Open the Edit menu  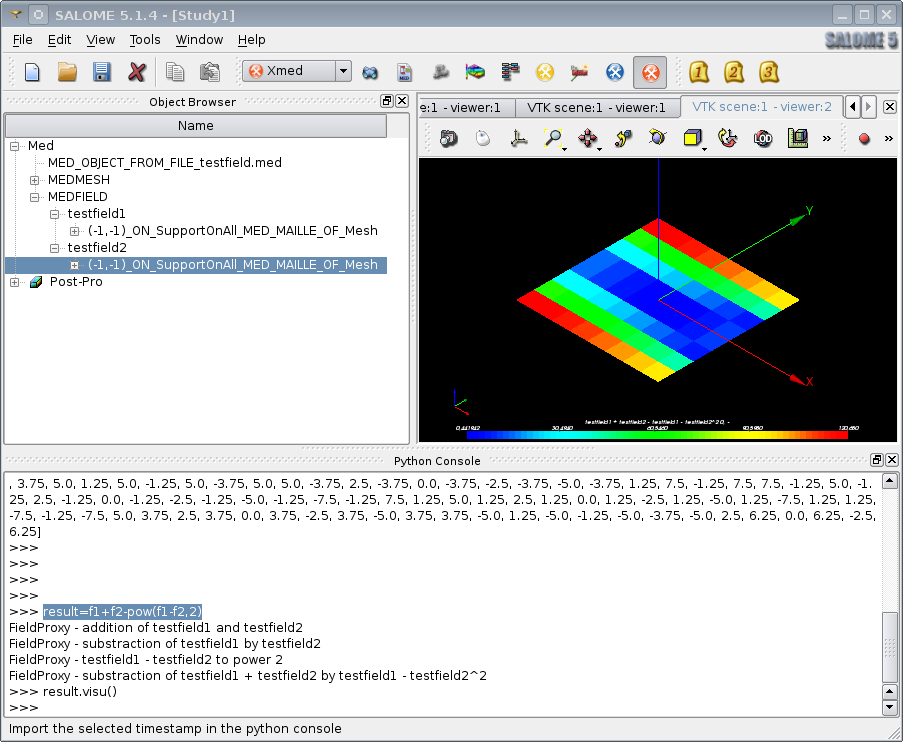click(59, 40)
